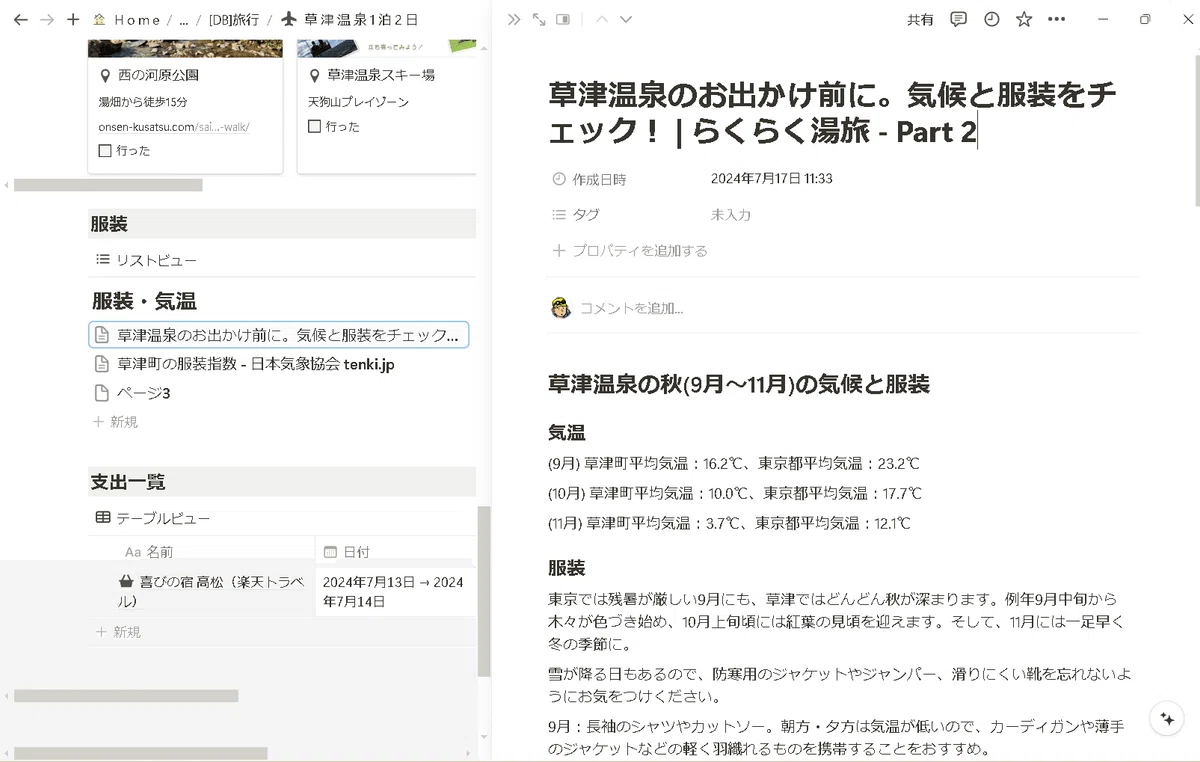Viewport: 1200px width, 762px height.
Task: Click the コメントを追加 field
Action: pos(631,308)
